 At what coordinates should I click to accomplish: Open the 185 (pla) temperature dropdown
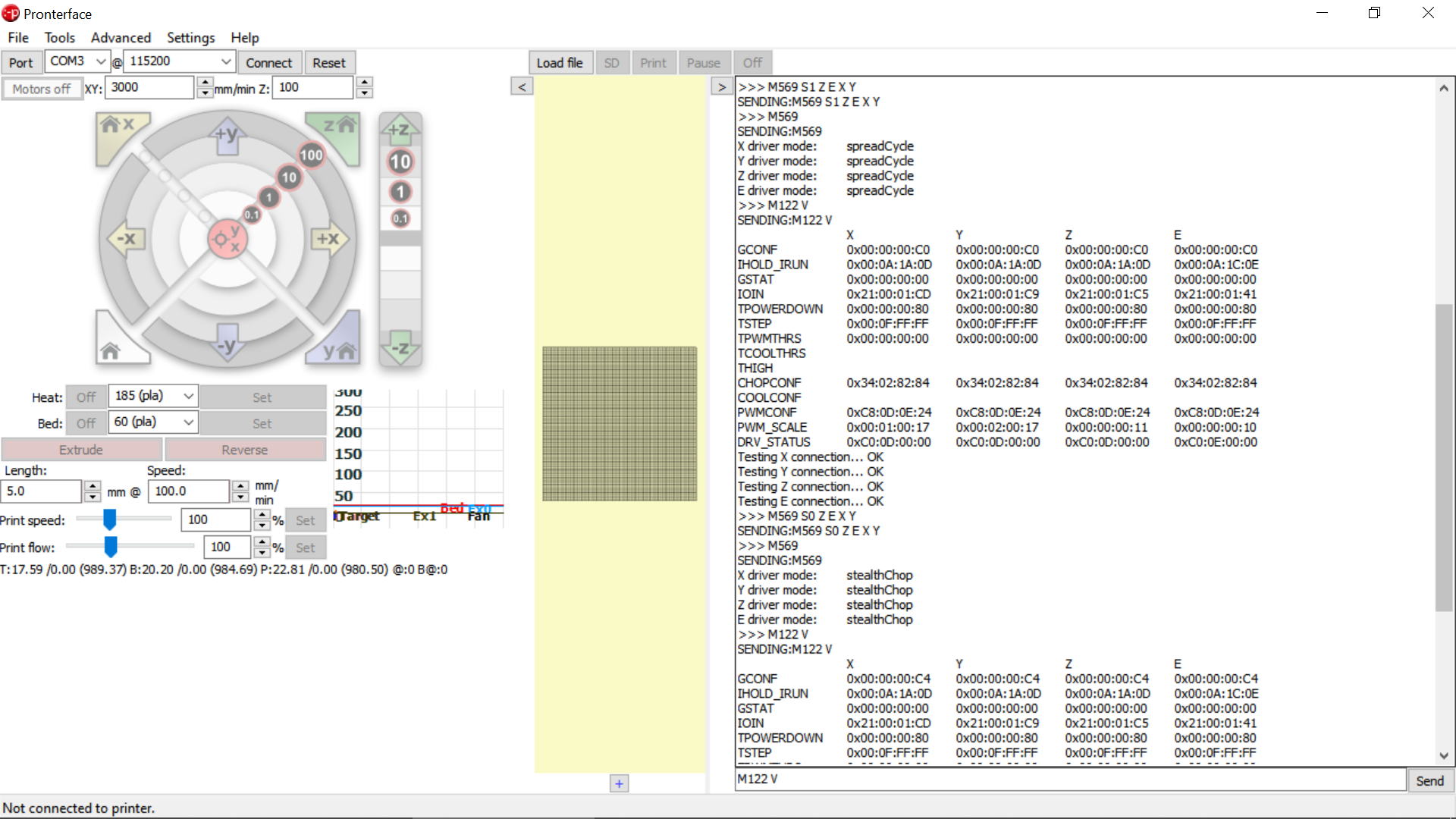(x=188, y=396)
